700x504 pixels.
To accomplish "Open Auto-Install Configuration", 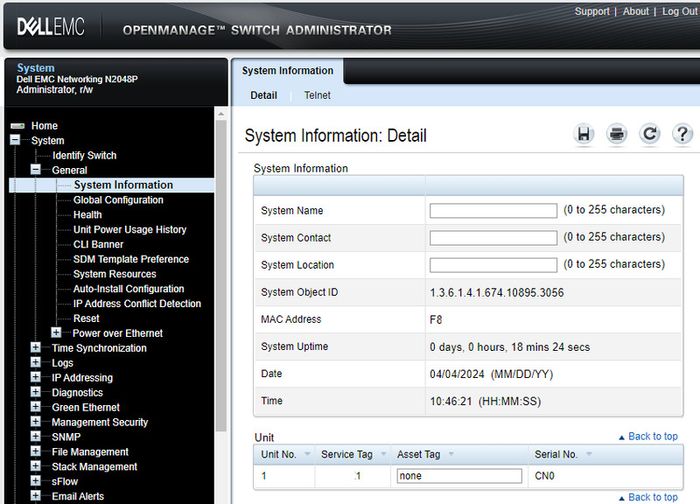I will 129,289.
